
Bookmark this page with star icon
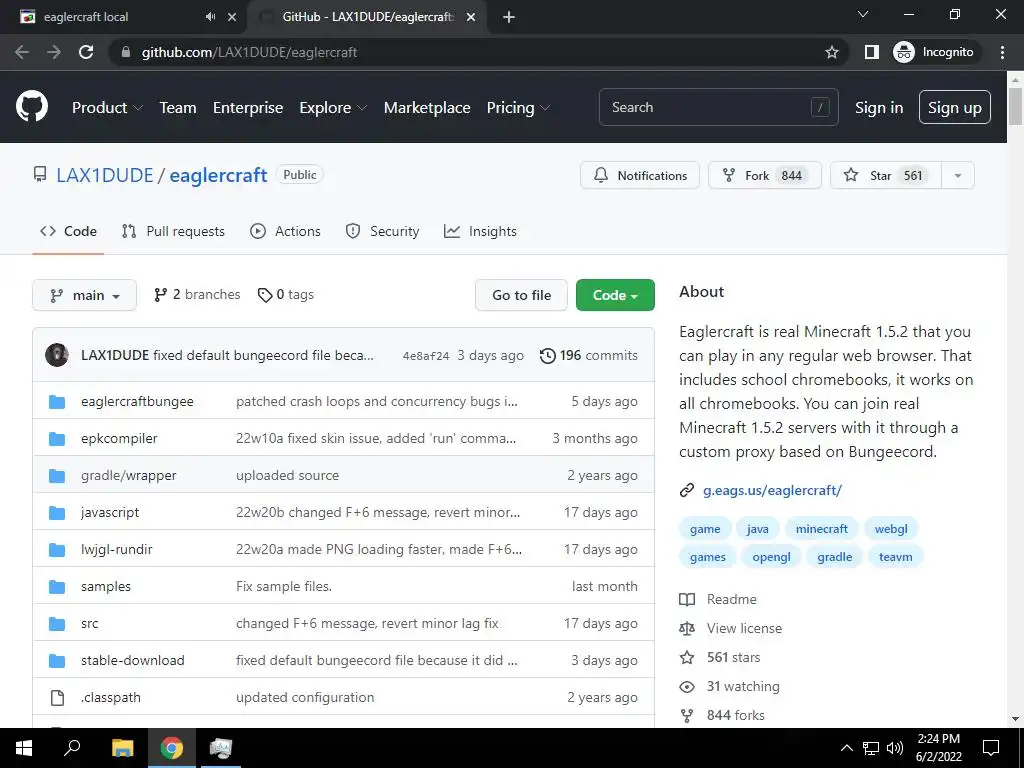[x=831, y=52]
